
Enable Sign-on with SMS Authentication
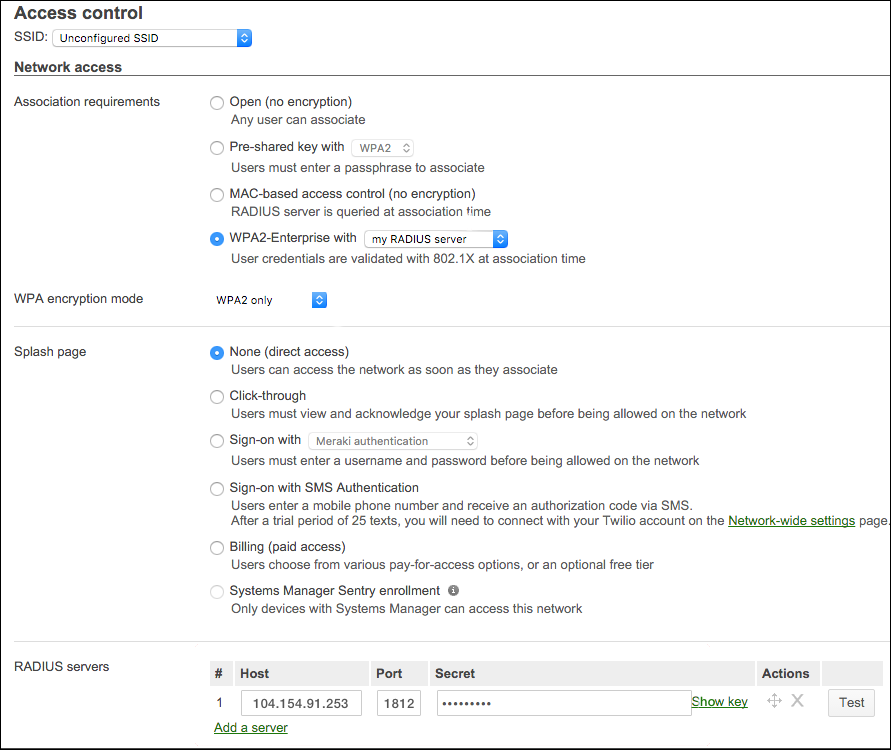217,488
